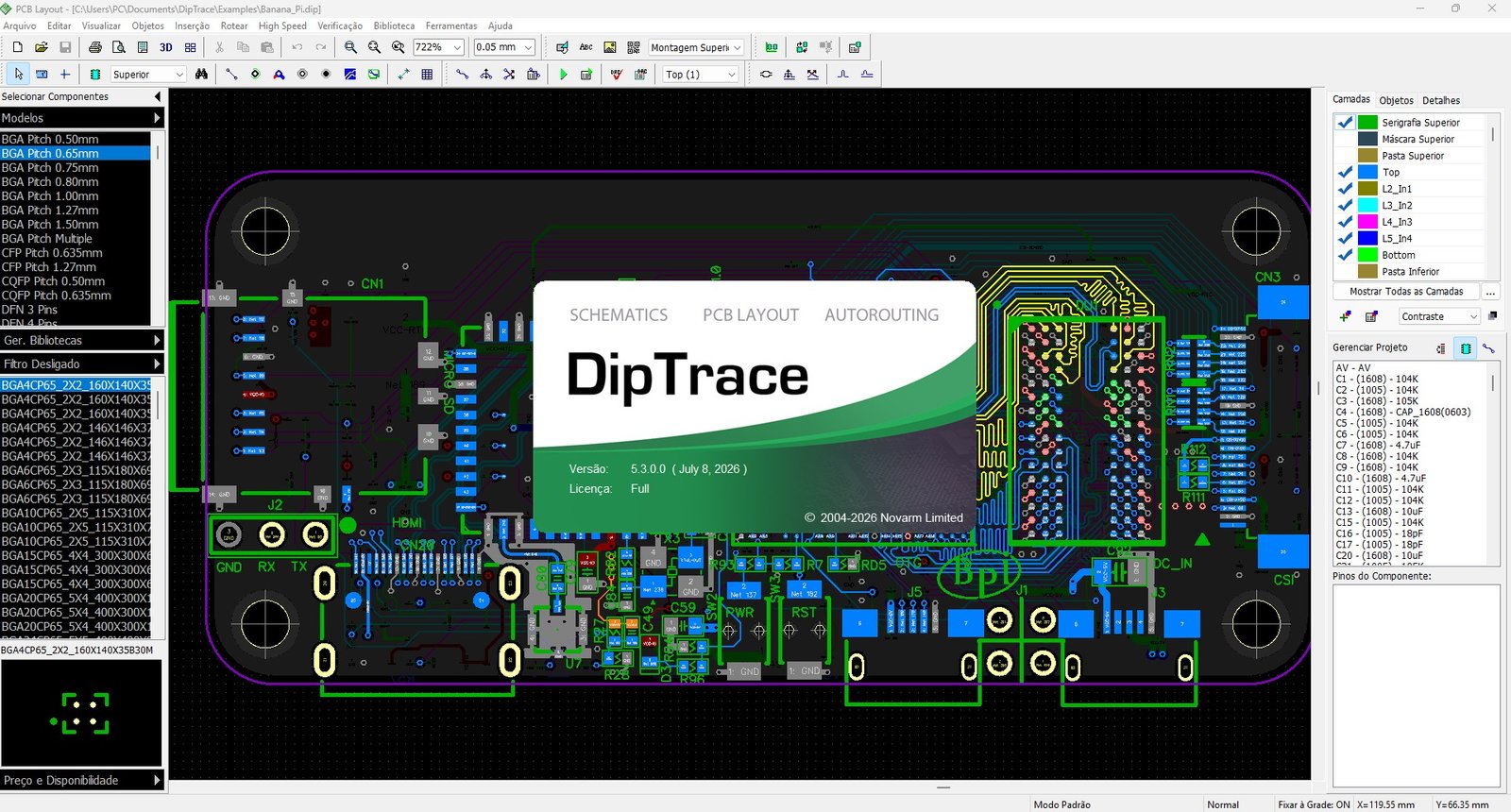Click the Bottom layer green color swatch
Viewport: 1511px width, 812px height.
click(x=1367, y=255)
